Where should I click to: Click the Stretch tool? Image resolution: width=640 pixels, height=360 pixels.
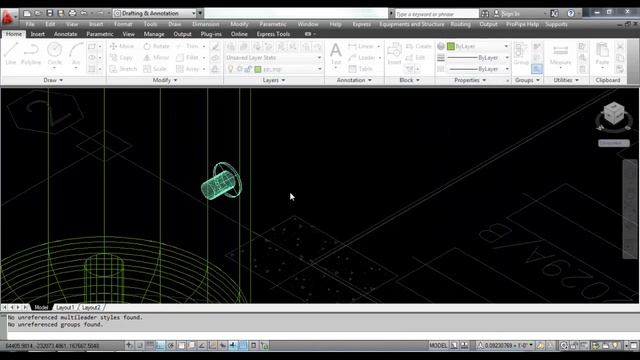point(124,69)
